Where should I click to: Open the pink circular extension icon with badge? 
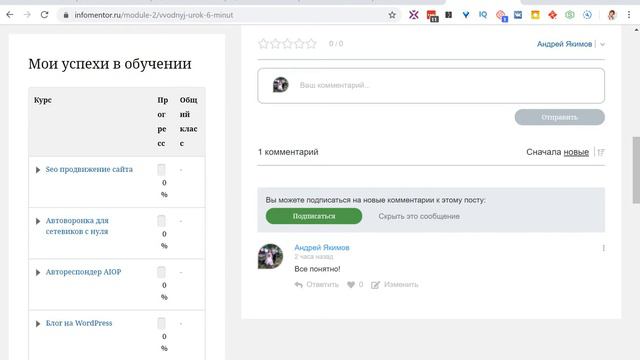tap(501, 16)
